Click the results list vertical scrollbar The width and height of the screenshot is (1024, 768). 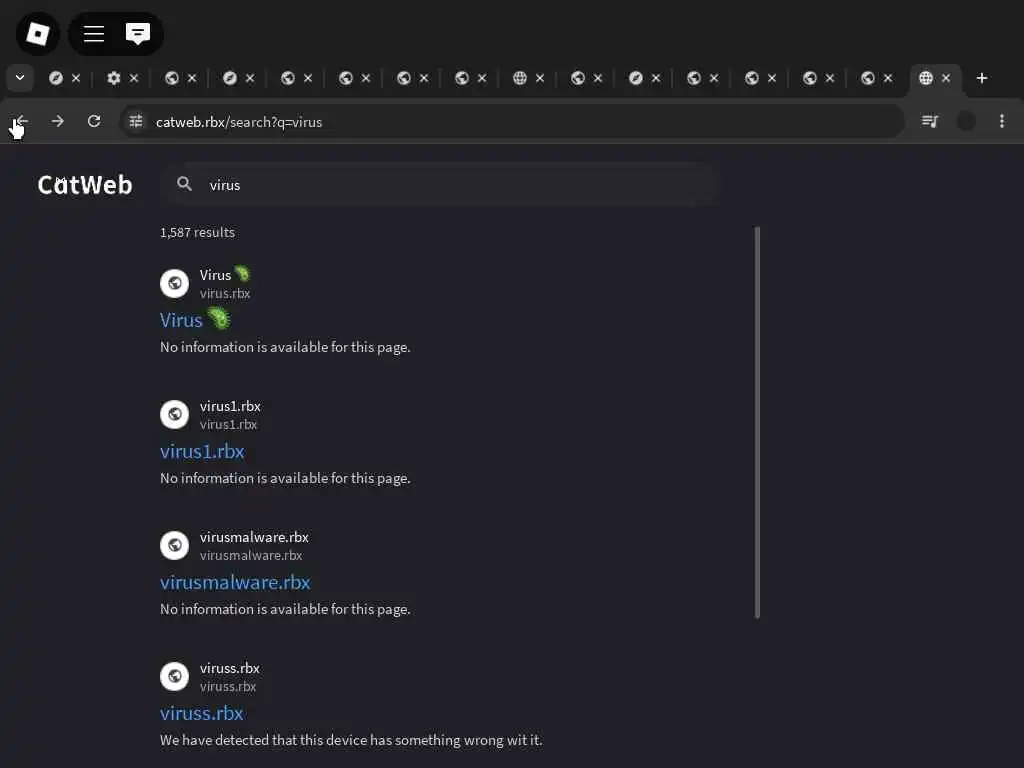757,420
